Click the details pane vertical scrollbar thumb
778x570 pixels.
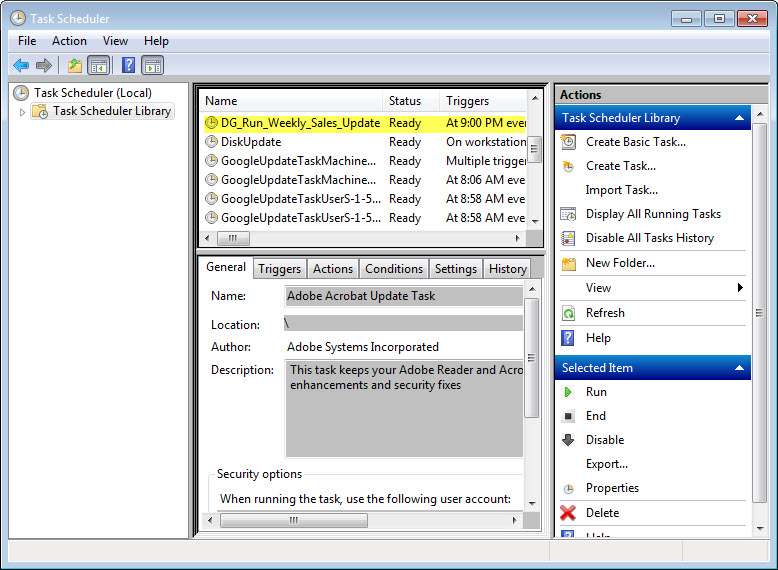(x=531, y=358)
